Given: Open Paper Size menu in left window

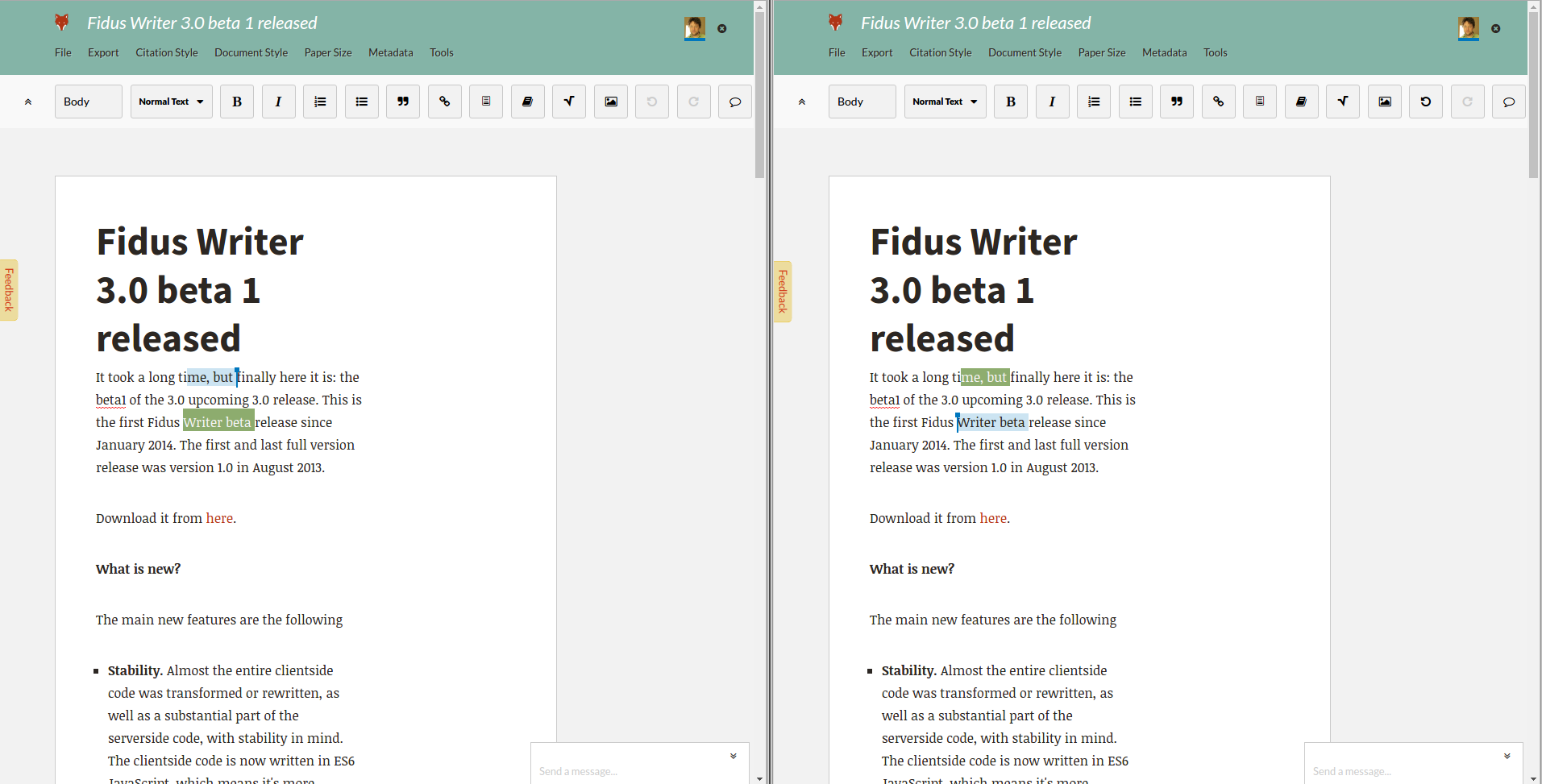Looking at the screenshot, I should pos(328,52).
